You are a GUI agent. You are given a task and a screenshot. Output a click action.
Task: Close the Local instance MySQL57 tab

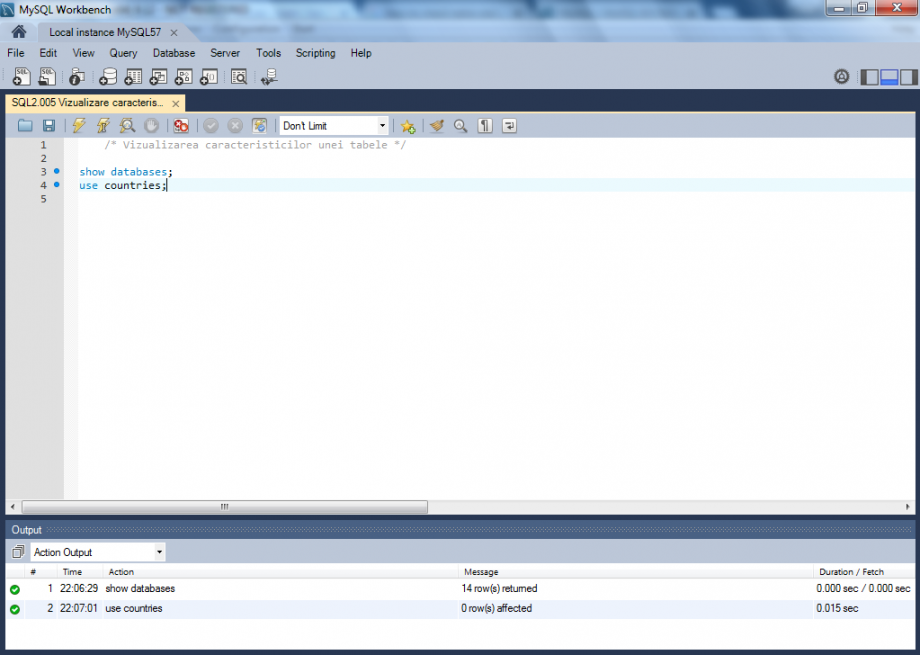[x=174, y=33]
